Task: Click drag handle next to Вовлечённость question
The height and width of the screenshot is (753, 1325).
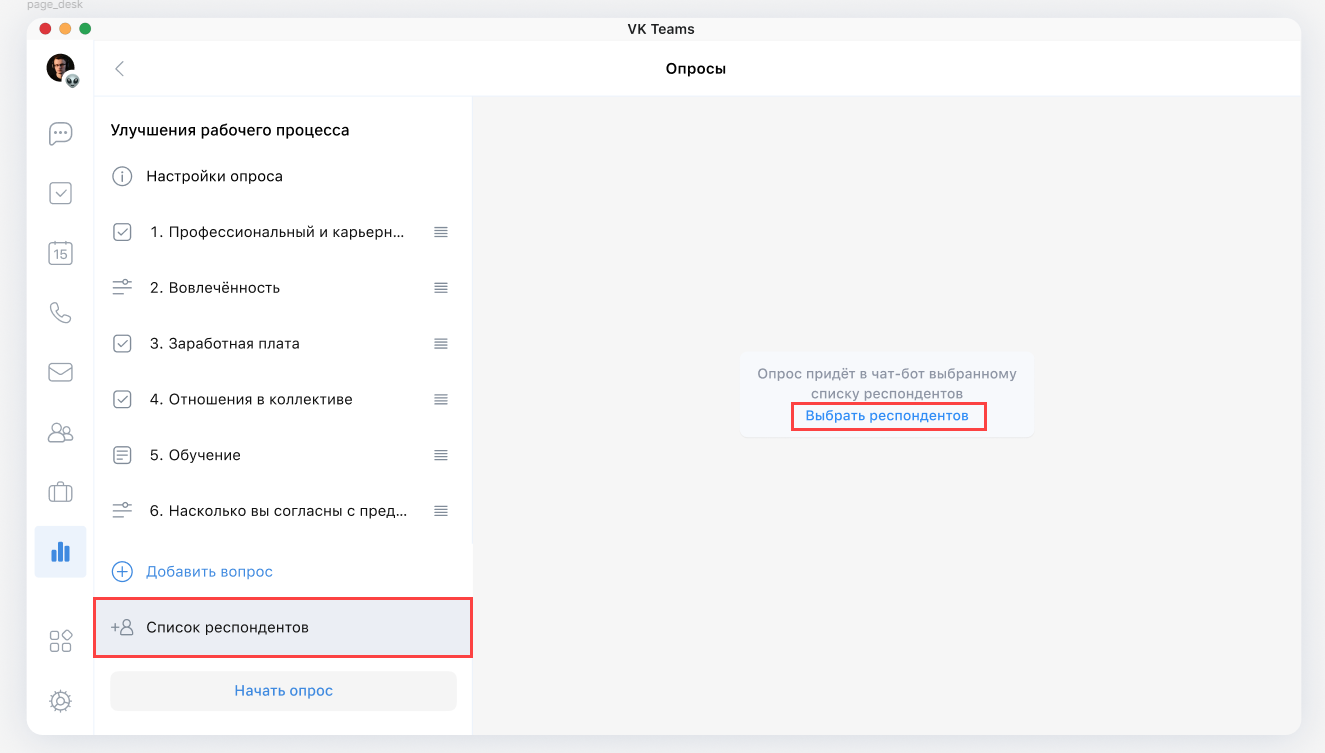Action: click(440, 288)
